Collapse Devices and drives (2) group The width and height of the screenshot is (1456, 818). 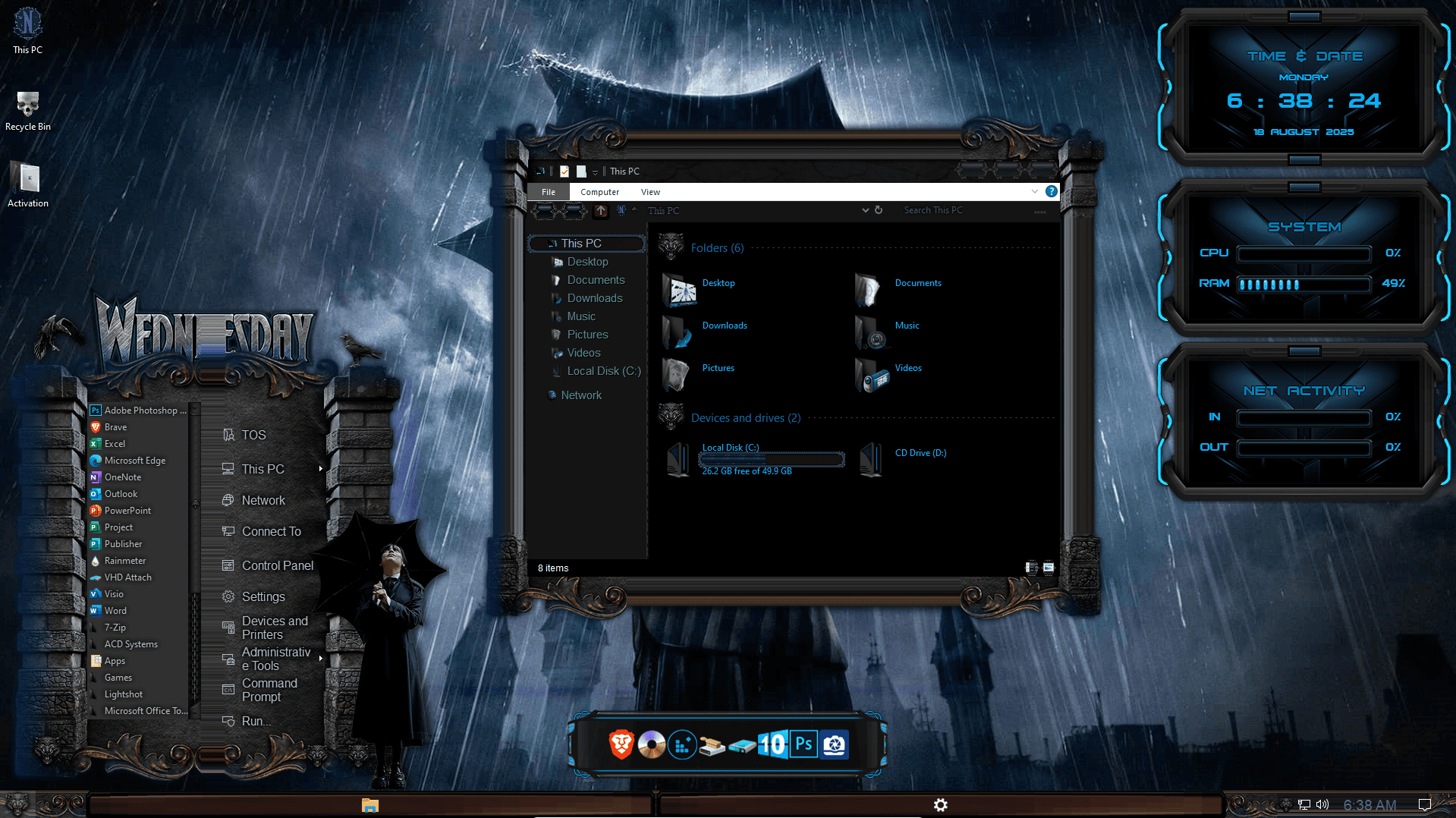click(x=746, y=418)
